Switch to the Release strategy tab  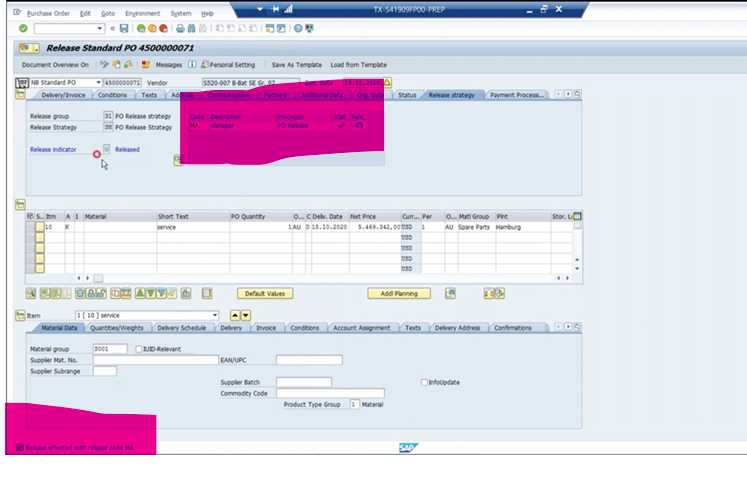point(452,95)
